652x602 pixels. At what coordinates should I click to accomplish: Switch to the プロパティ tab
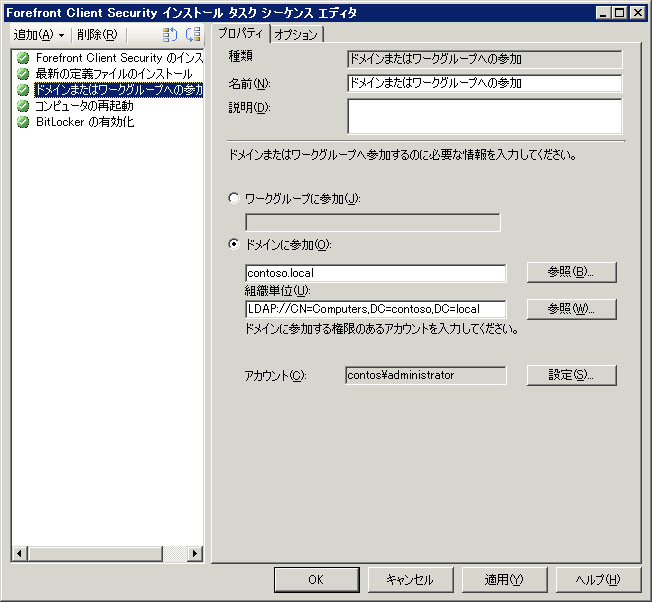point(241,33)
